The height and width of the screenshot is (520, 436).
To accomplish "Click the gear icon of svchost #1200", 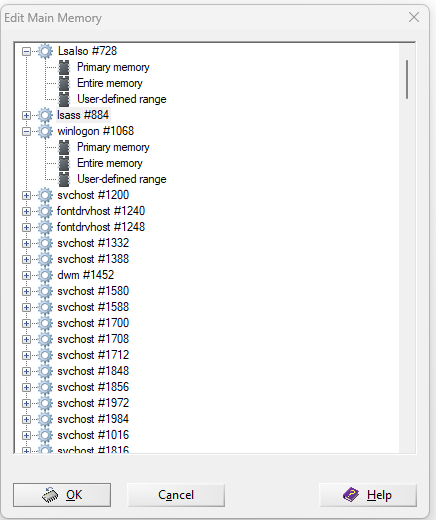I will coord(45,195).
